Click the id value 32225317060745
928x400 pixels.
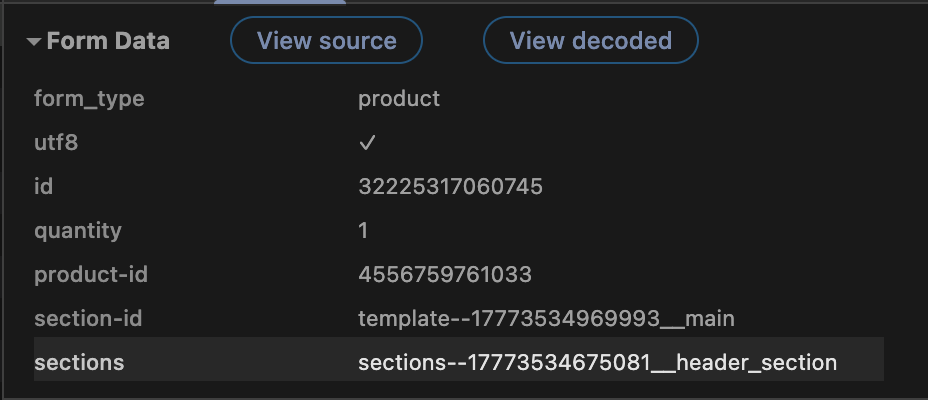(450, 187)
